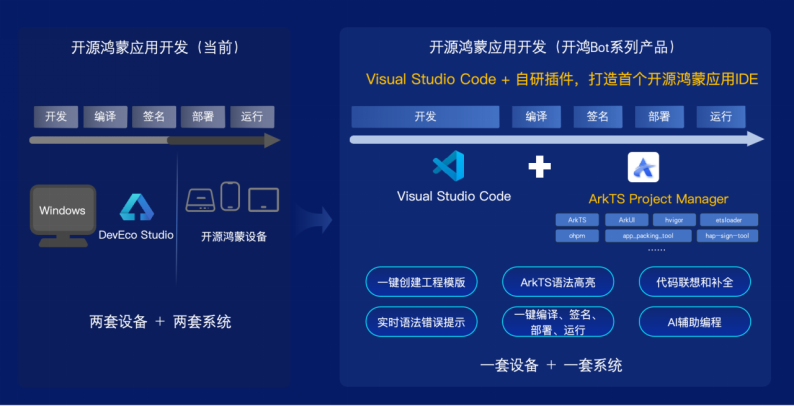
Task: Click the etsloader component tag
Action: pyautogui.click(x=729, y=220)
